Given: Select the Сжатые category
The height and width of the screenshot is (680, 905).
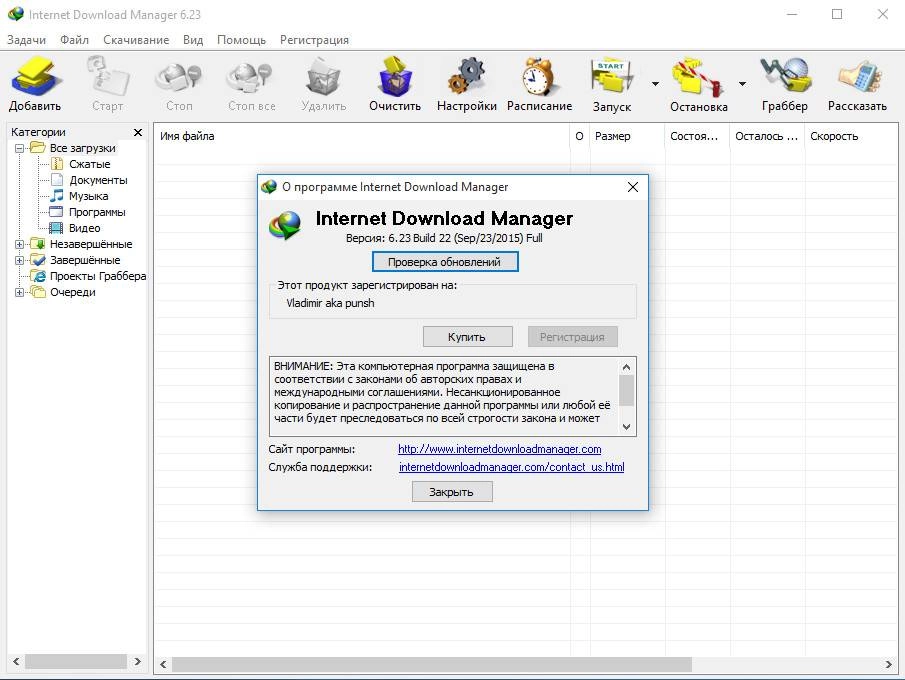Looking at the screenshot, I should (x=89, y=165).
